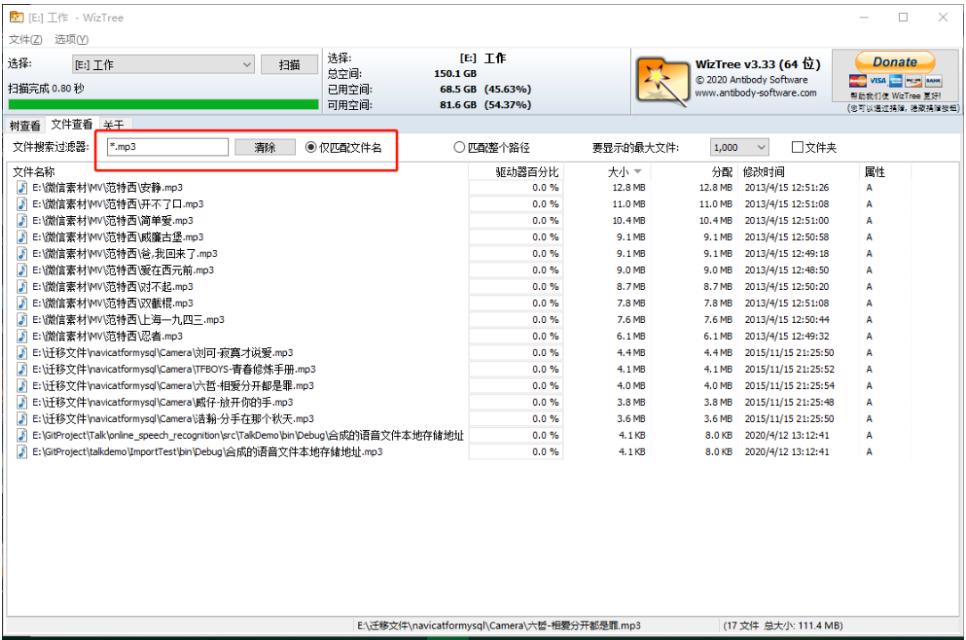Click the WizTree wizard logo image
The width and height of the screenshot is (966, 640).
[662, 82]
